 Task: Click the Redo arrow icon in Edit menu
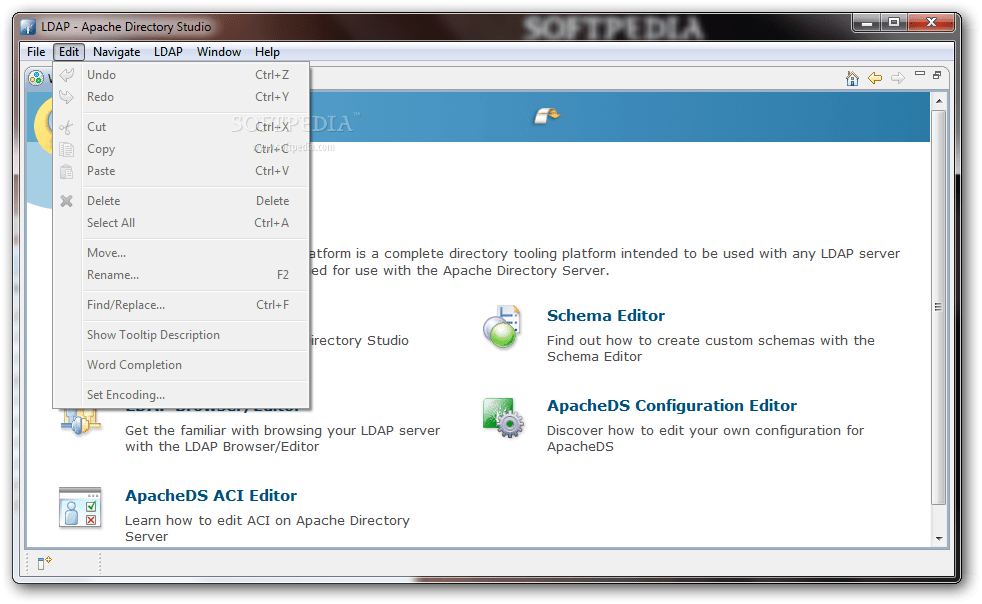[x=66, y=97]
